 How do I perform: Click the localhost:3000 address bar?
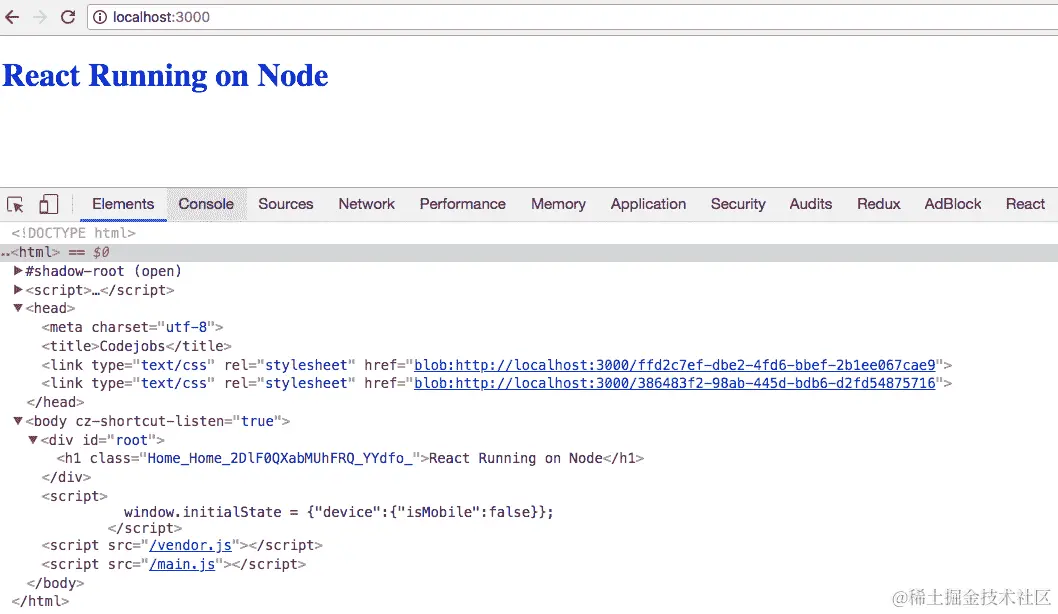[572, 17]
